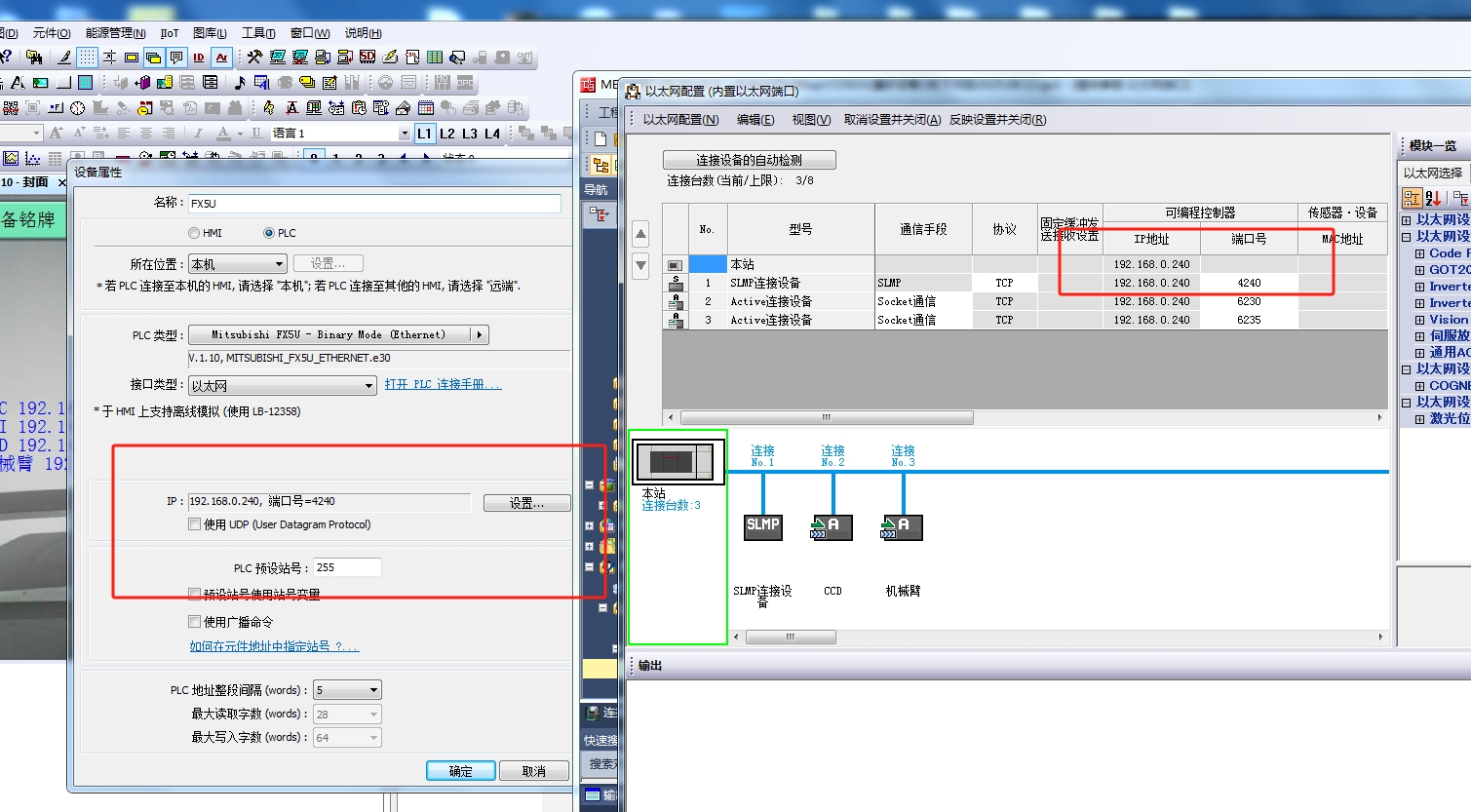Click the device table horizontal scrollbar

827,418
